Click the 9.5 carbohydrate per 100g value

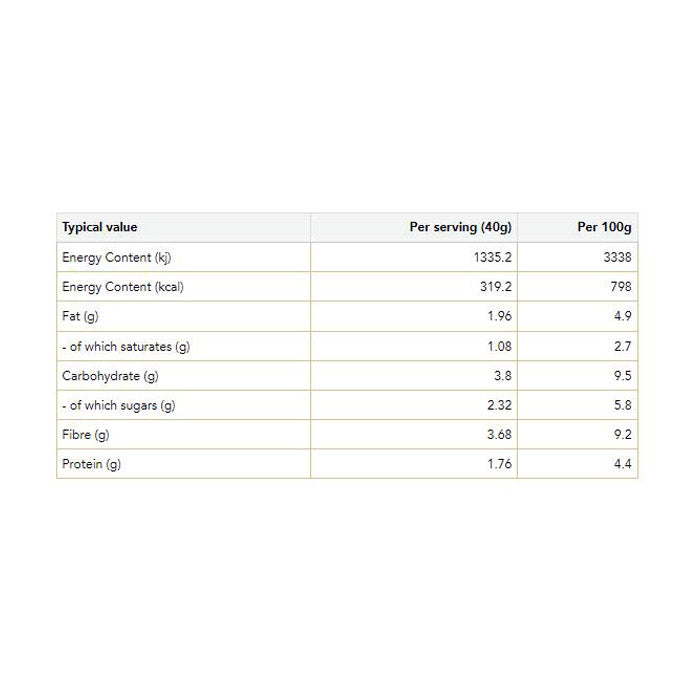coord(623,376)
